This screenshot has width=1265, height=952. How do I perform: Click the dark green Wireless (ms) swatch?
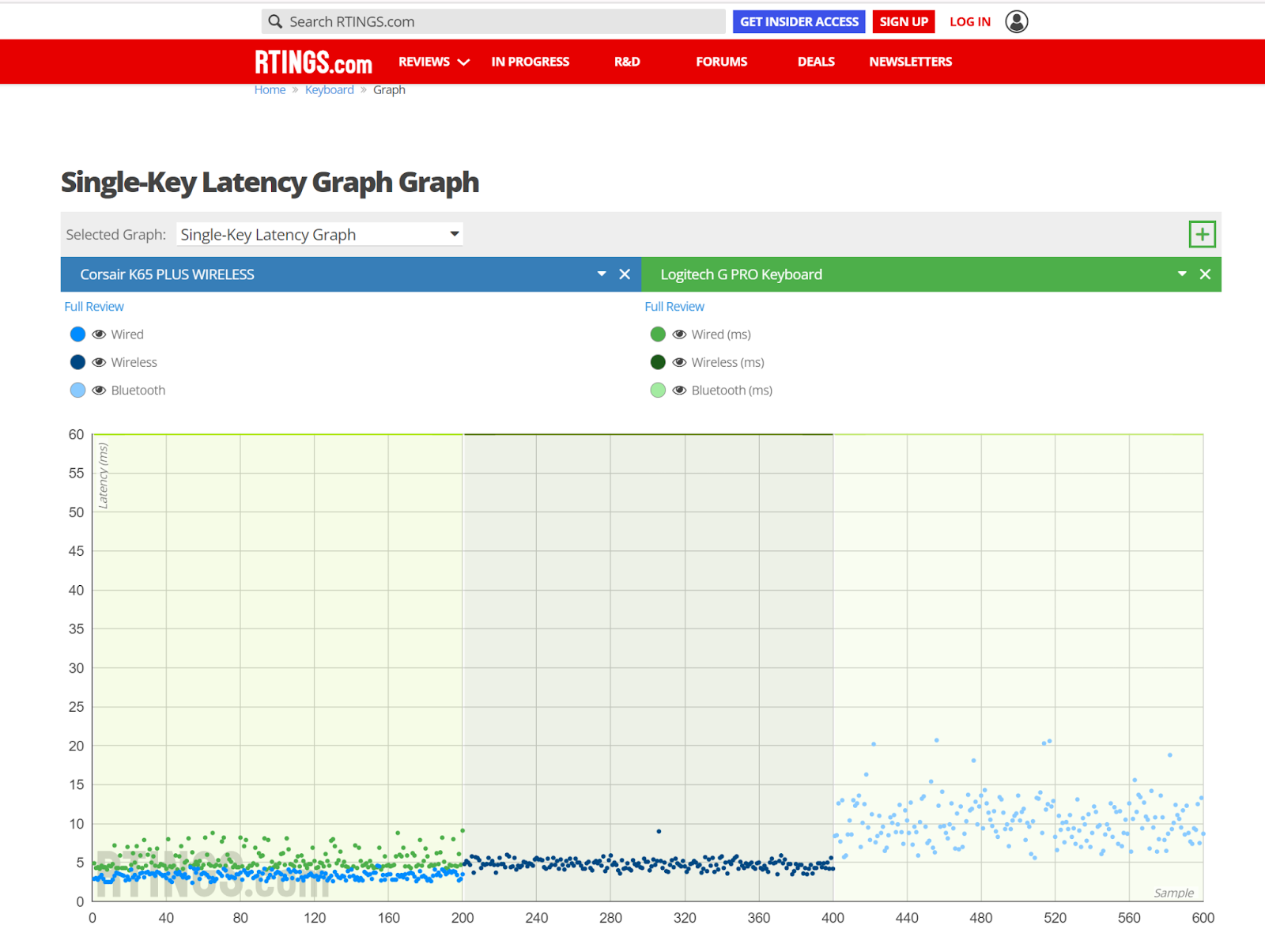point(658,362)
